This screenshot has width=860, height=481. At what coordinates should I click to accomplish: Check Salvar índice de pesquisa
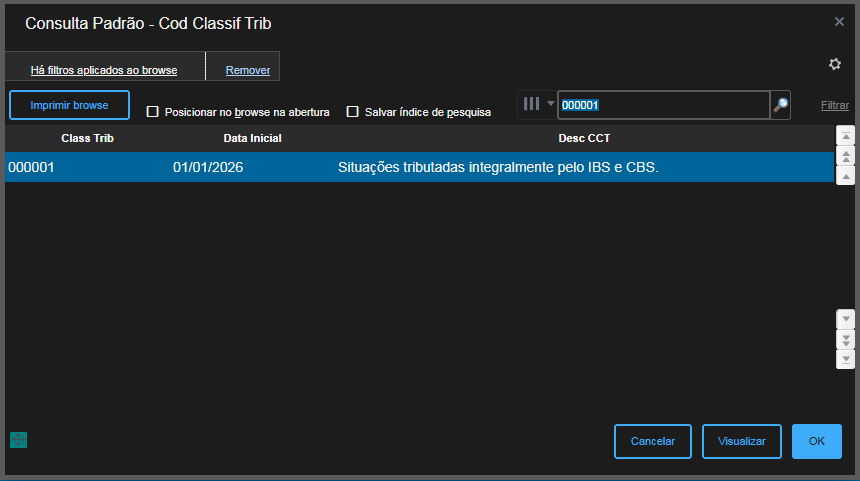(353, 112)
